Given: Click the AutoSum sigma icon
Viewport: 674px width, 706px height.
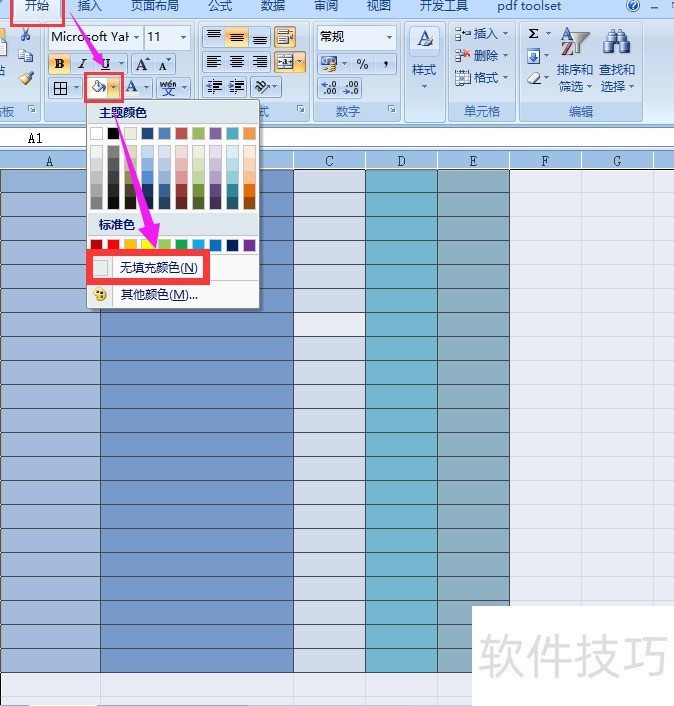Looking at the screenshot, I should tap(534, 34).
